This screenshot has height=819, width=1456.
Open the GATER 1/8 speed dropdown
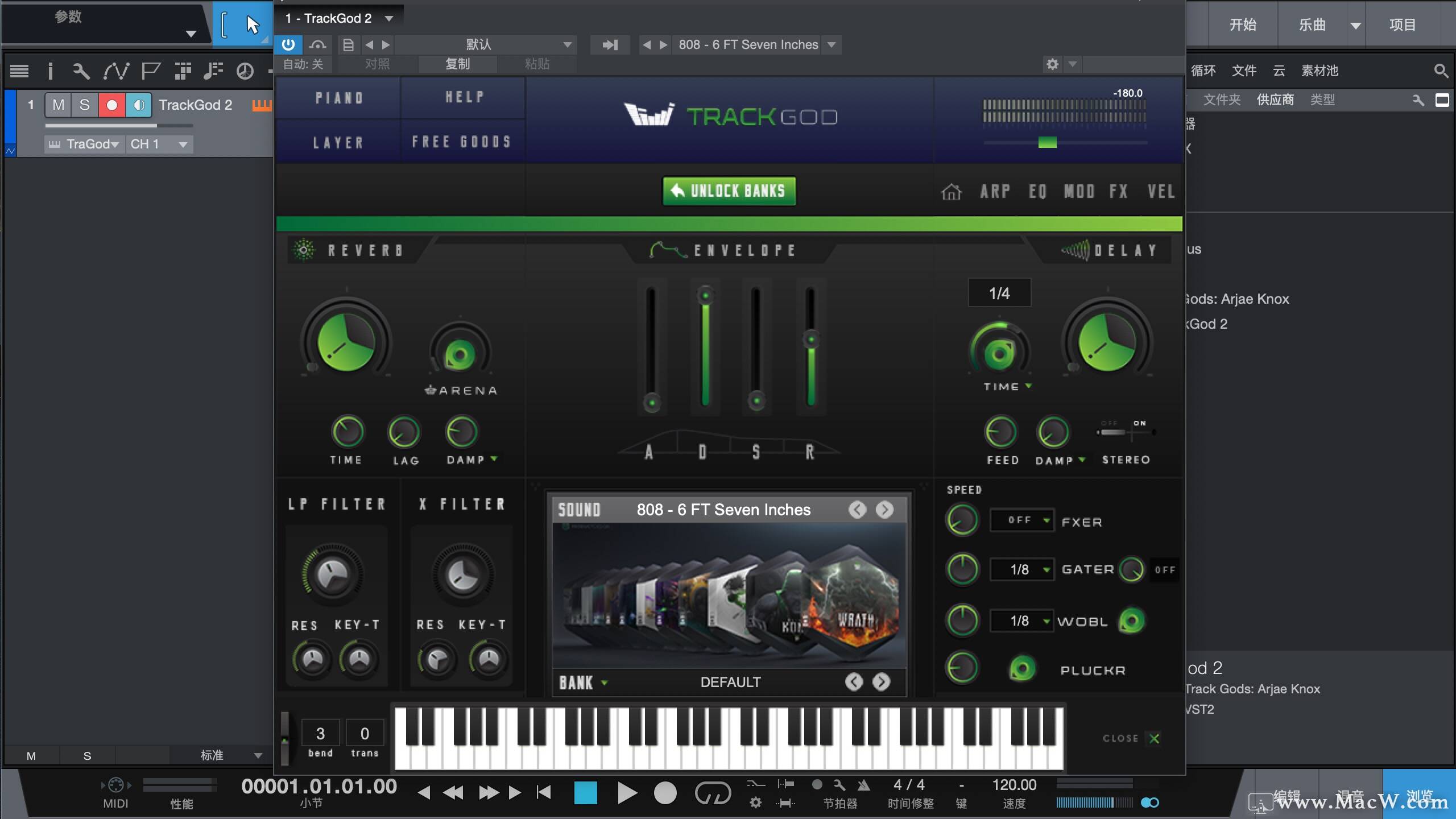tap(1023, 569)
